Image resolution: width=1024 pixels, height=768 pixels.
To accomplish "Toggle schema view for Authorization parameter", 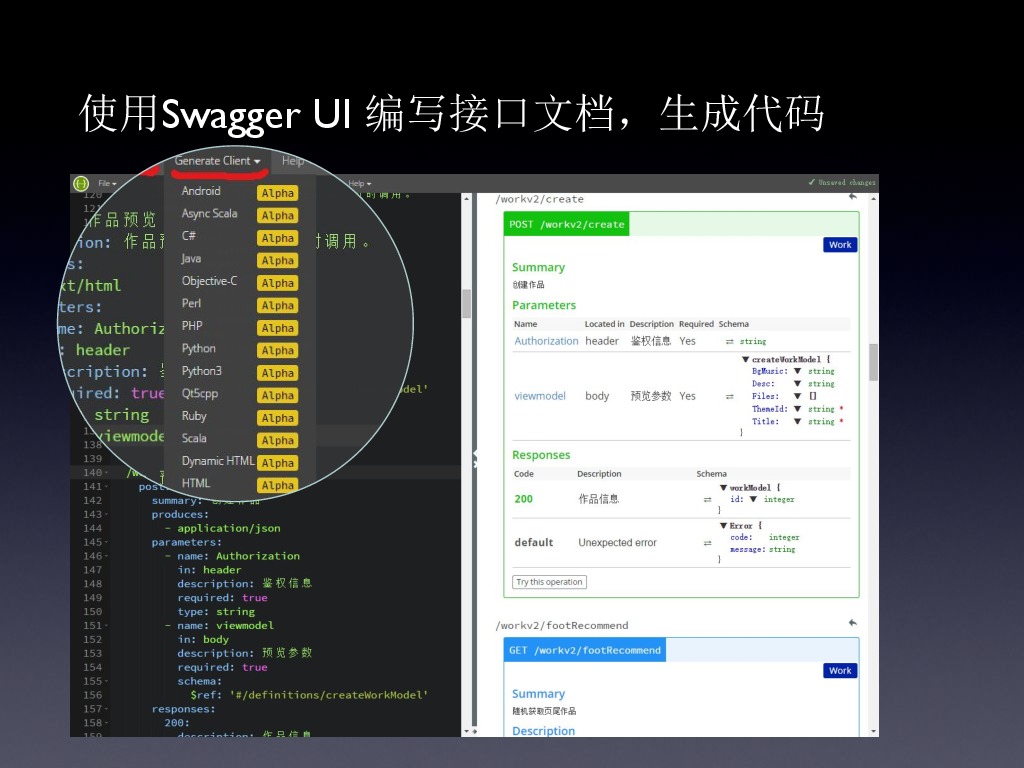I will 729,342.
